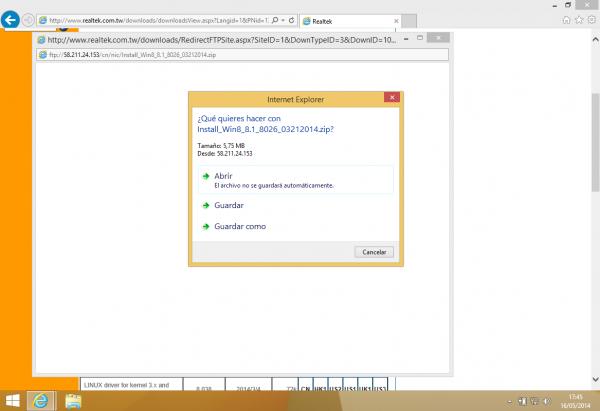This screenshot has width=600, height=411.
Task: Click the Desde 58.211.24.153 text
Action: coord(225,153)
